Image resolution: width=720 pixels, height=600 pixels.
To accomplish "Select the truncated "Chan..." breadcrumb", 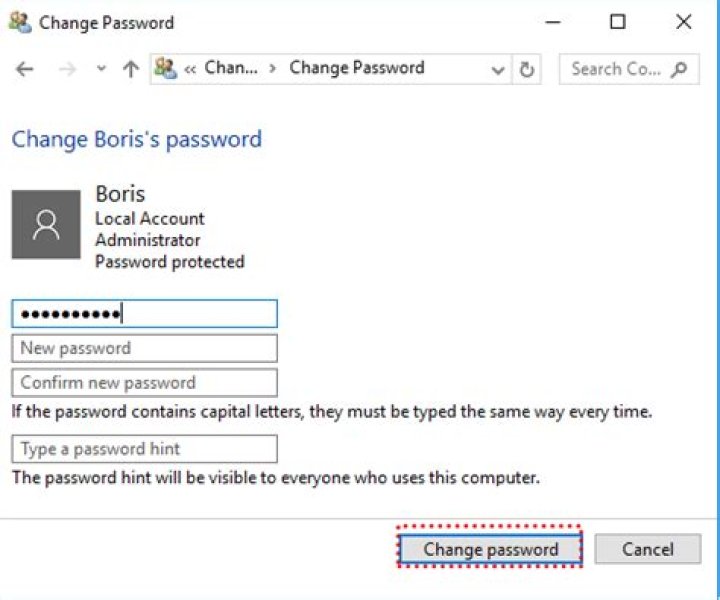I will pos(231,68).
